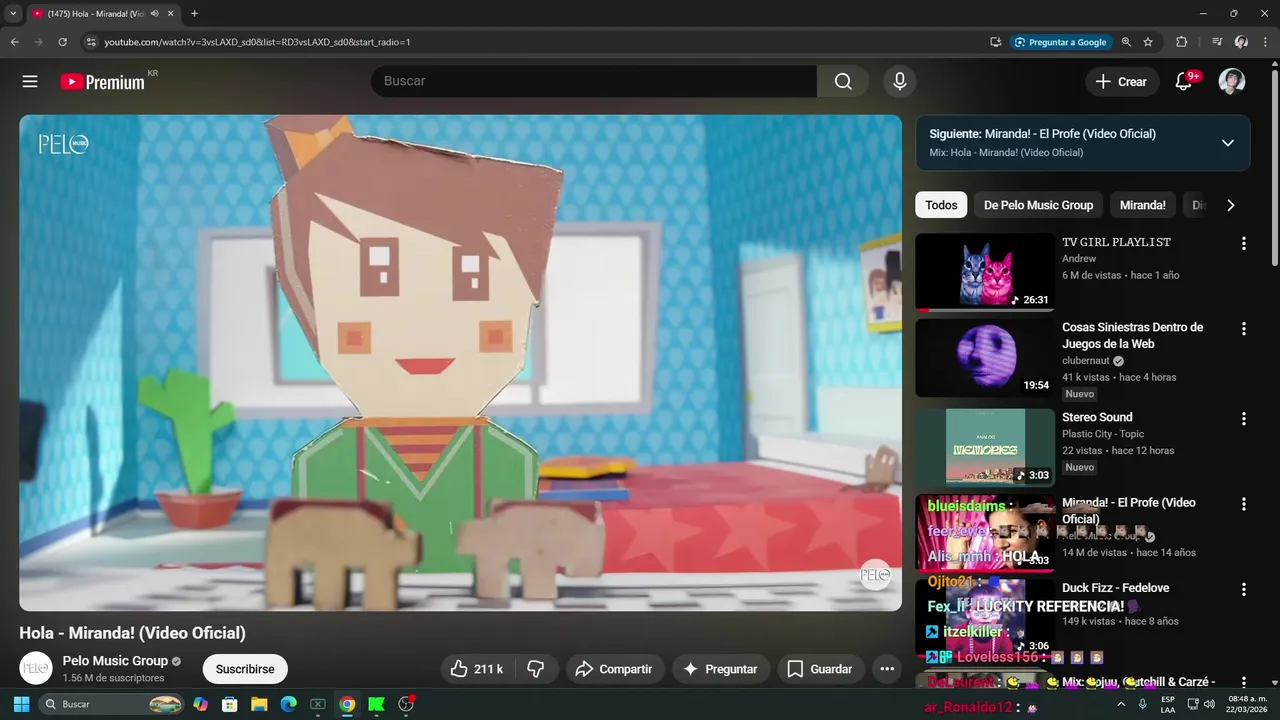Open Cosas Siniestras video thumbnail

click(x=985, y=358)
